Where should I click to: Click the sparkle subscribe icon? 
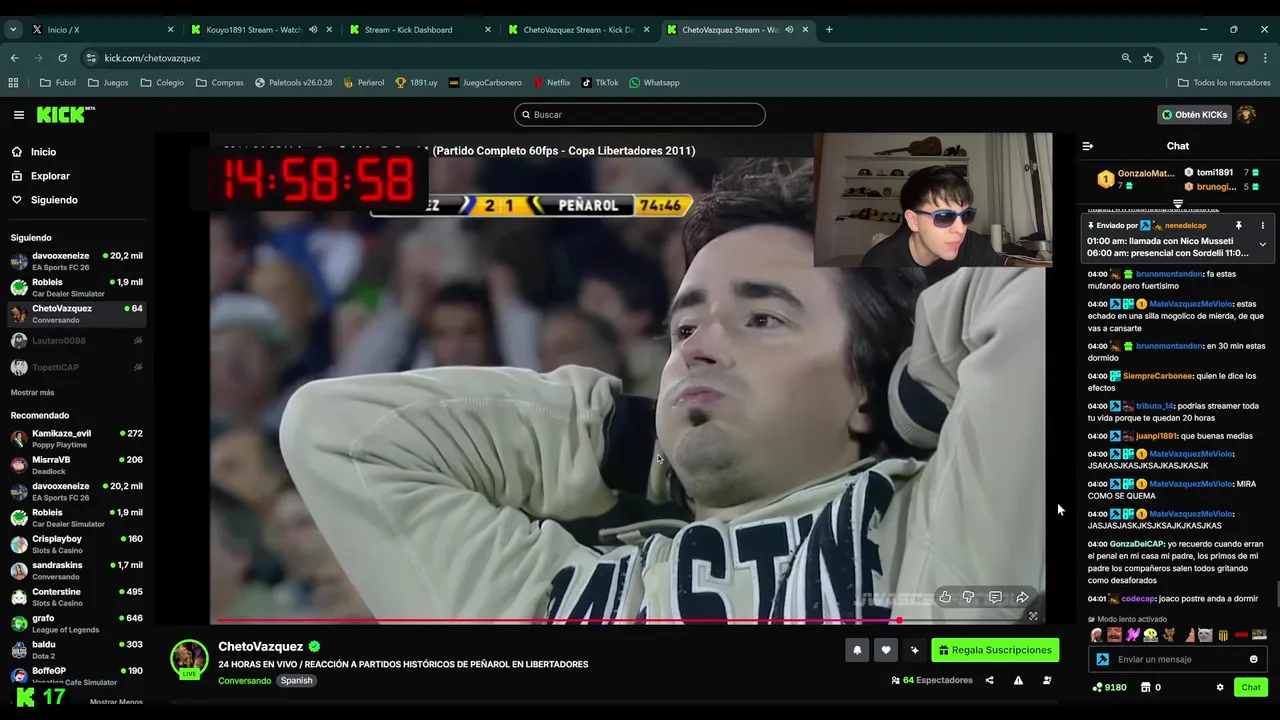click(x=914, y=650)
